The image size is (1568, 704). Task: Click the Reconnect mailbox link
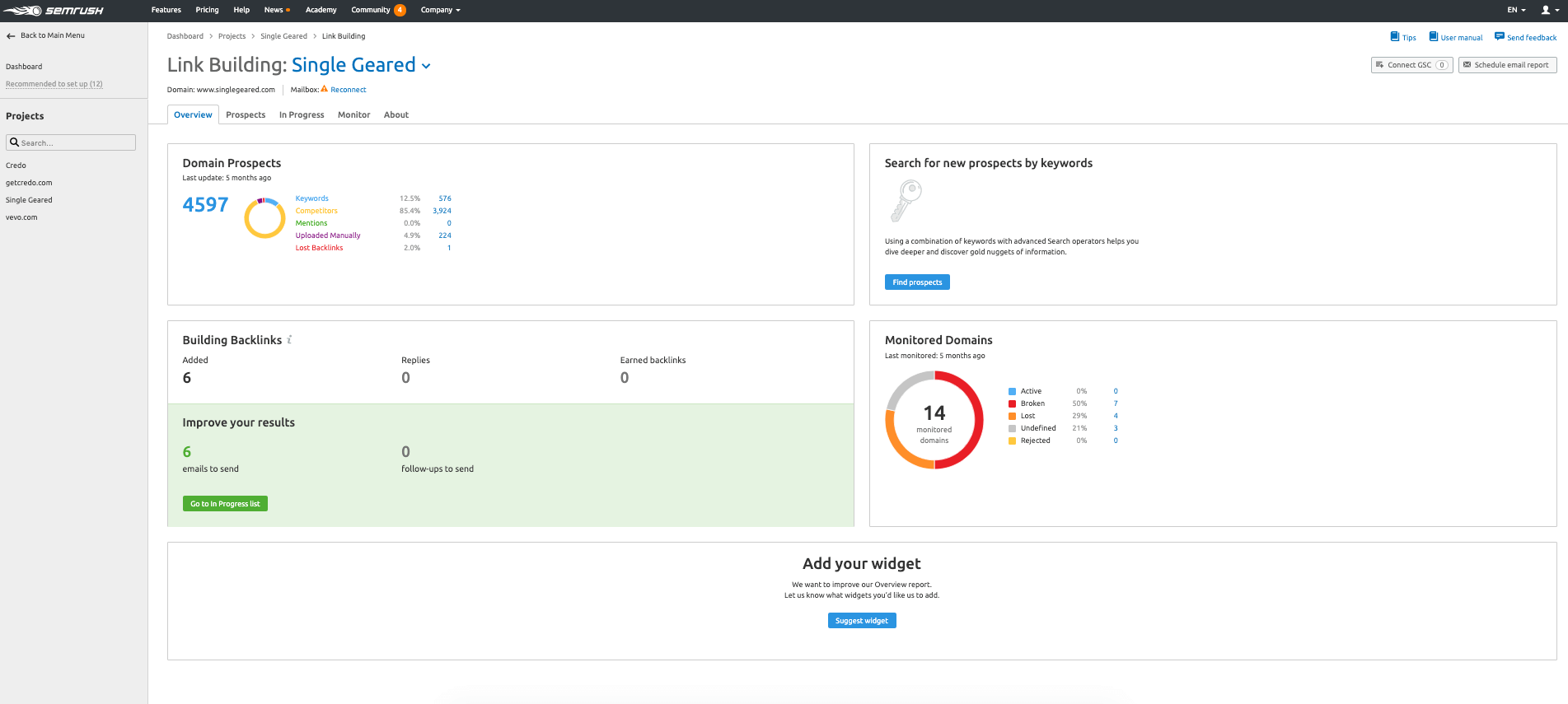pyautogui.click(x=349, y=90)
